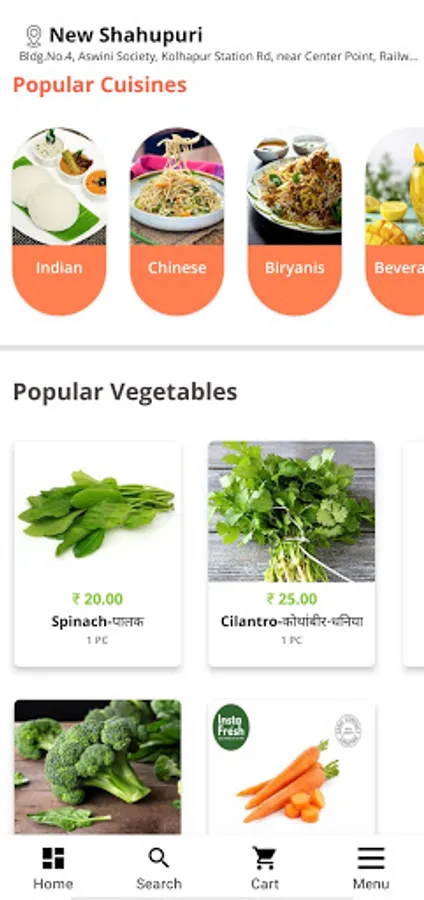Tap the Insta Fresh green badge
Screen dimensions: 424x900
(x=231, y=728)
